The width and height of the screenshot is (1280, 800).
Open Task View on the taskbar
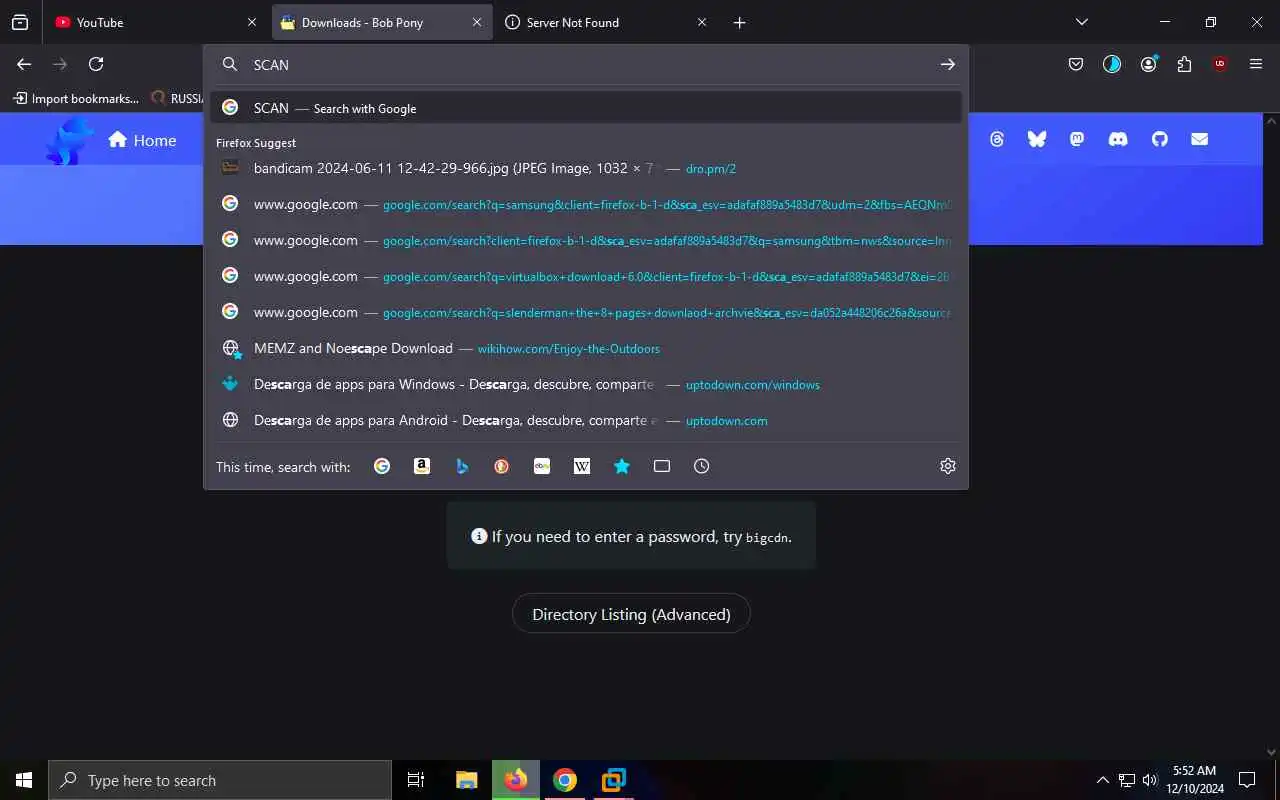(x=416, y=780)
